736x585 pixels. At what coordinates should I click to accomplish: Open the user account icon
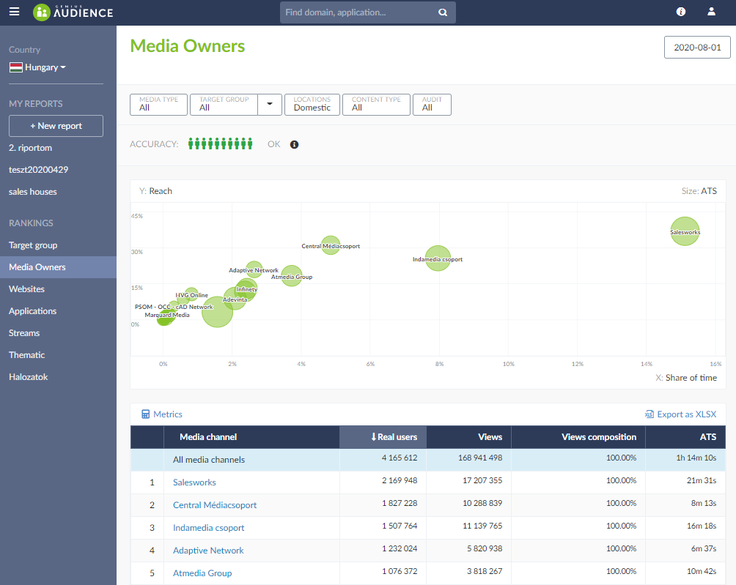[711, 12]
